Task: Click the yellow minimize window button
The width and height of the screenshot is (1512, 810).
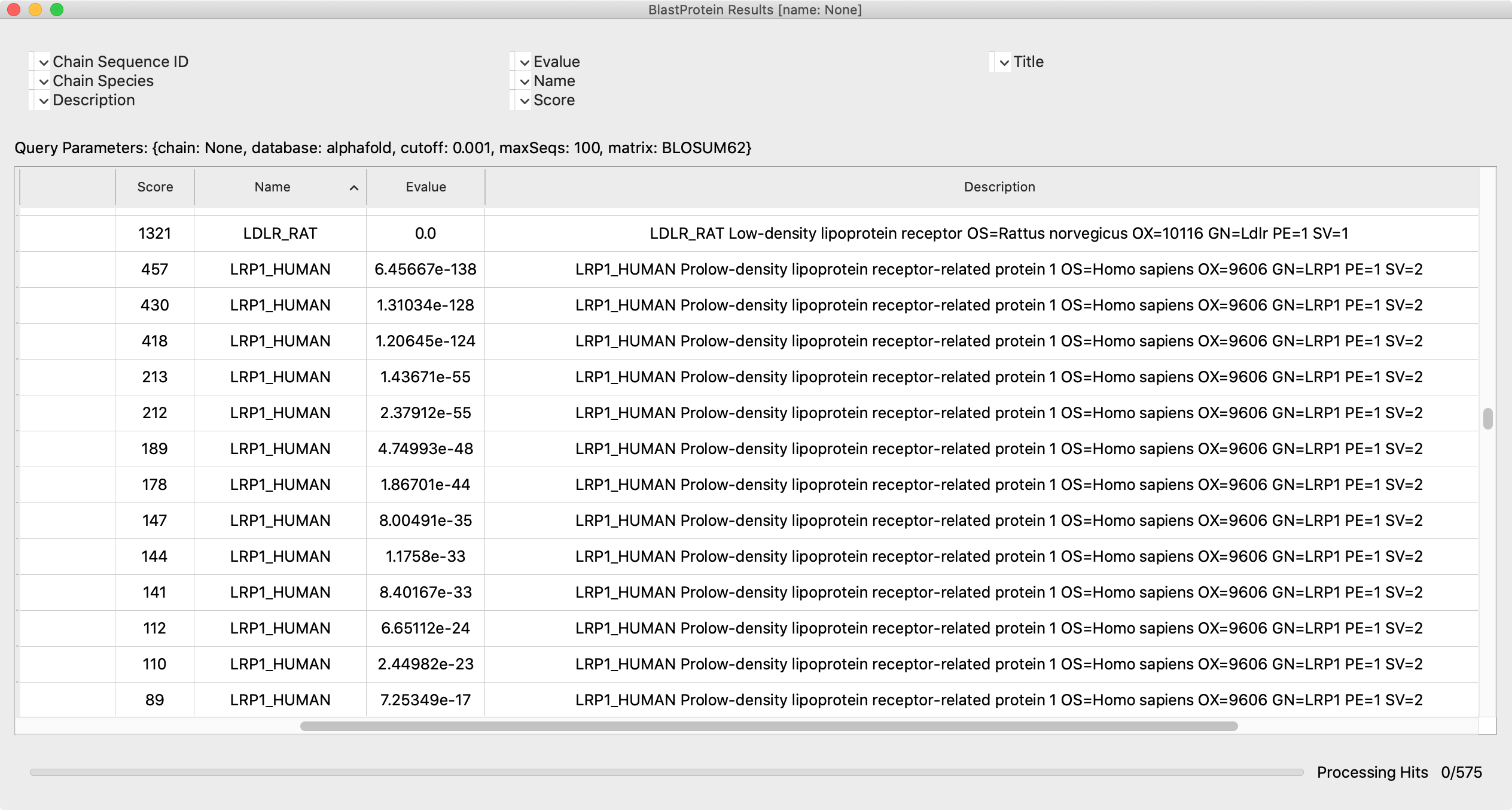Action: (x=35, y=10)
